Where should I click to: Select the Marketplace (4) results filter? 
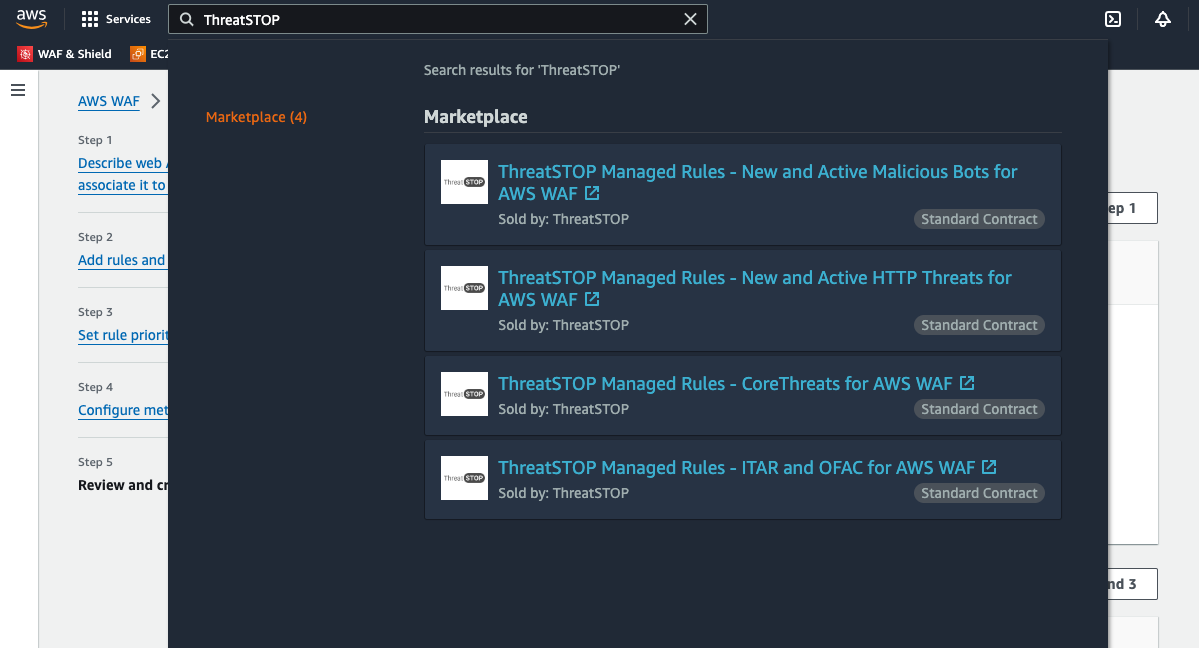click(x=256, y=117)
